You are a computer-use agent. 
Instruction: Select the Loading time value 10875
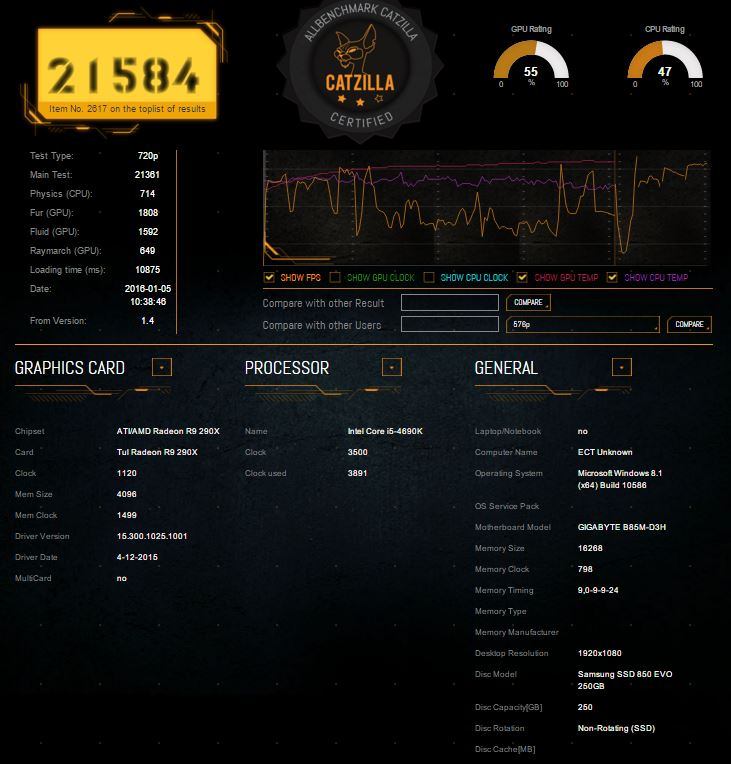(x=148, y=269)
